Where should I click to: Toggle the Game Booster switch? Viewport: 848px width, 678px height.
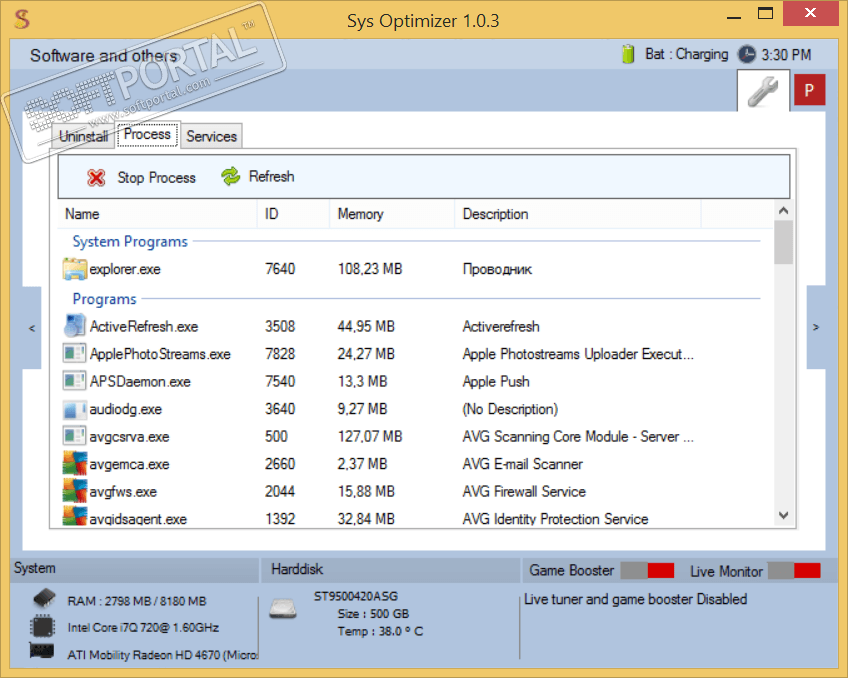[647, 570]
